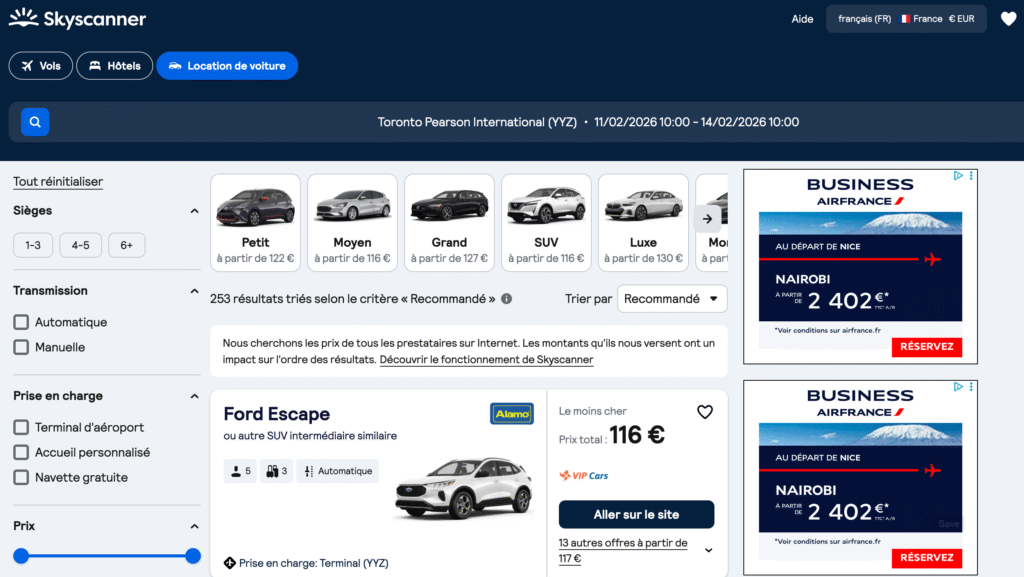This screenshot has height=577, width=1024.
Task: Click the minimum price slider handle
Action: coord(22,556)
